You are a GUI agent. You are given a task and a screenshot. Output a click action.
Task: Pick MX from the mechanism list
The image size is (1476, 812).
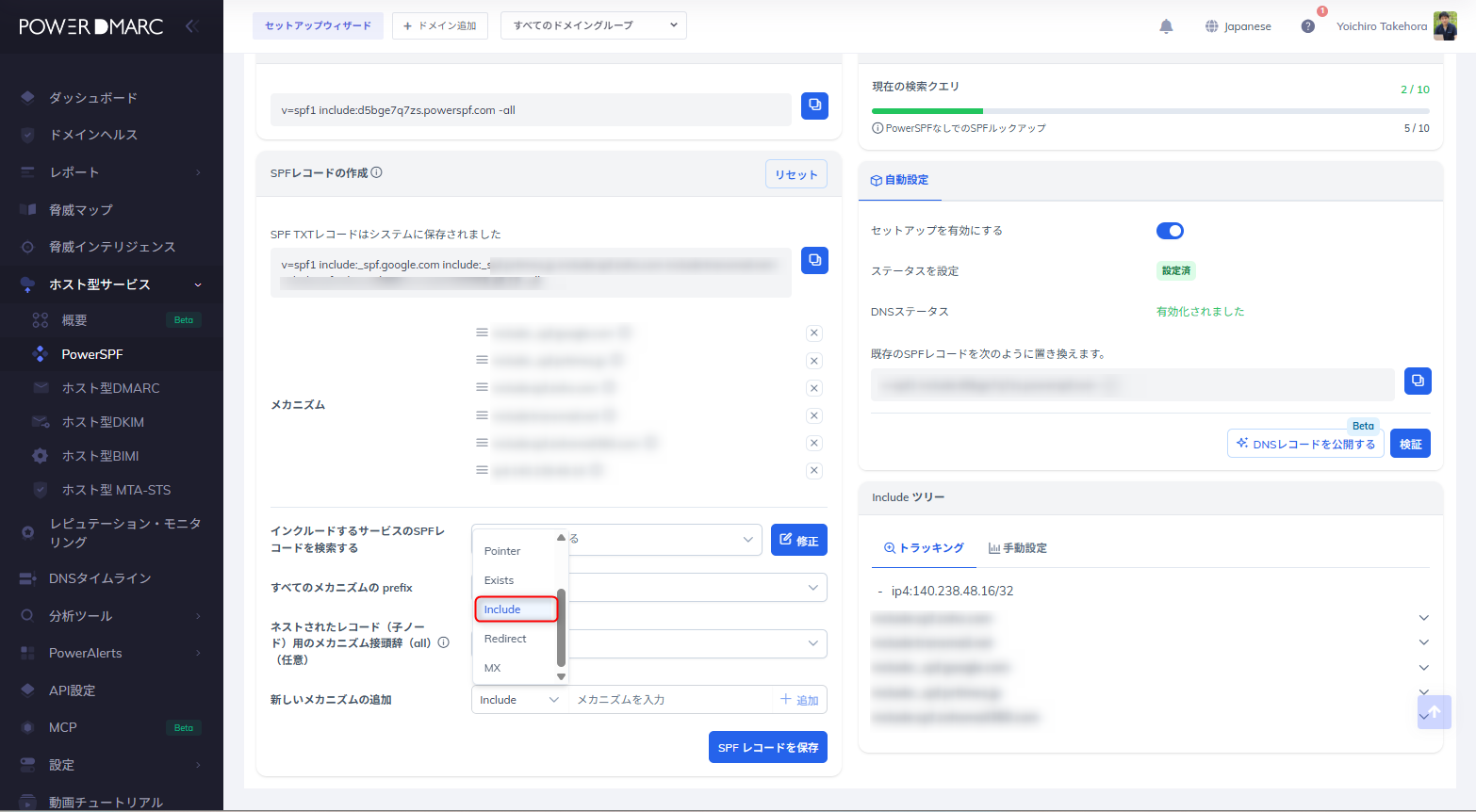[x=516, y=668]
